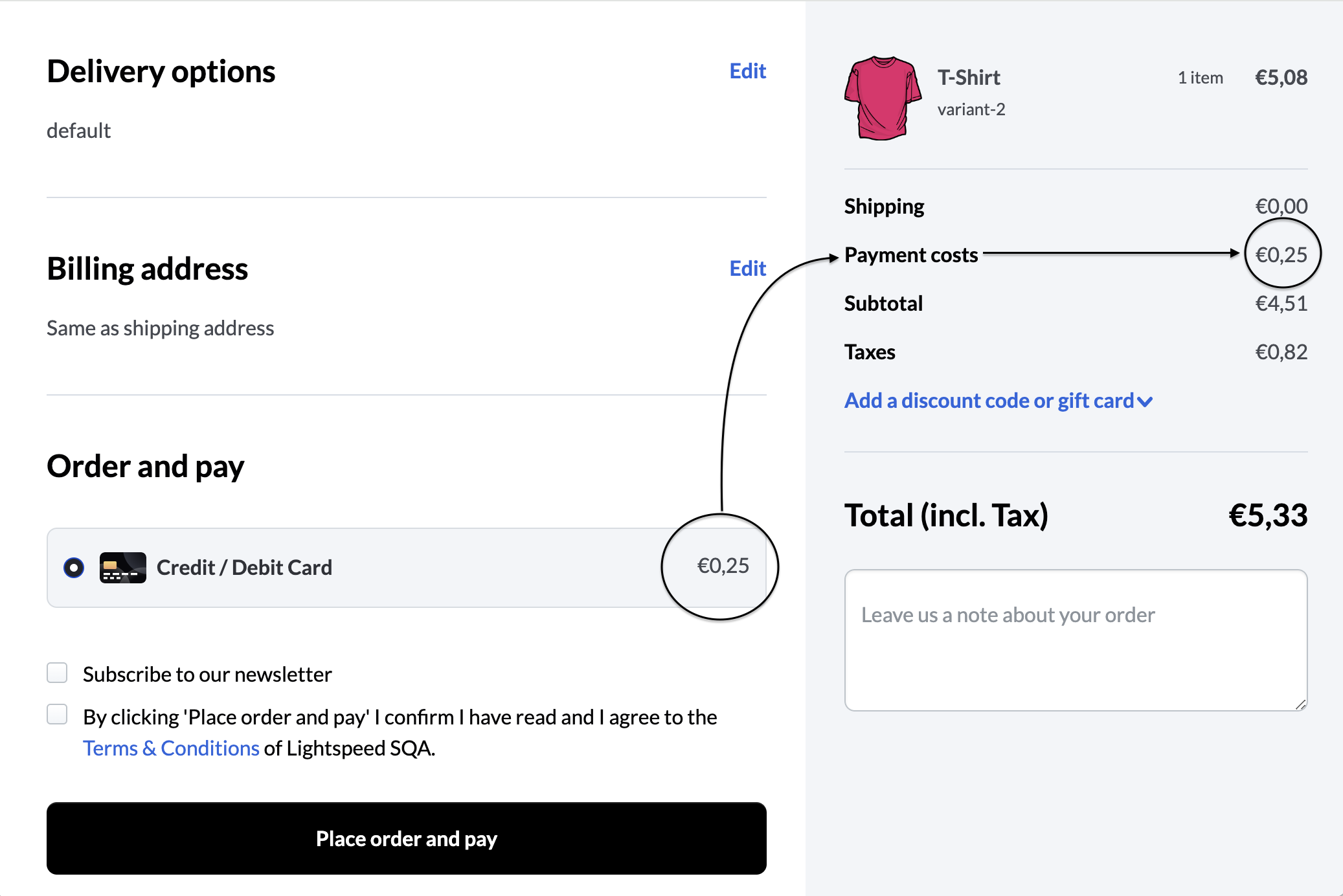The width and height of the screenshot is (1343, 896).
Task: Expand the Add a discount code or gift card section
Action: [x=989, y=401]
